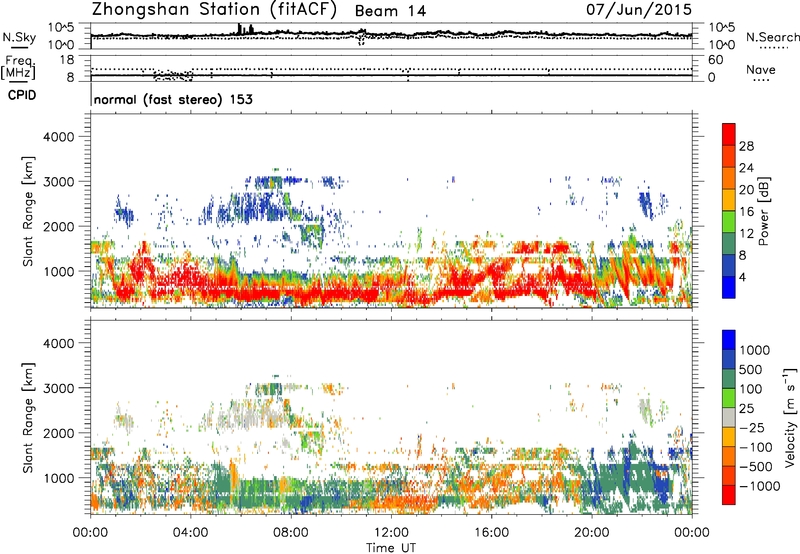Click the 'Beam 14' label

pyautogui.click(x=390, y=11)
